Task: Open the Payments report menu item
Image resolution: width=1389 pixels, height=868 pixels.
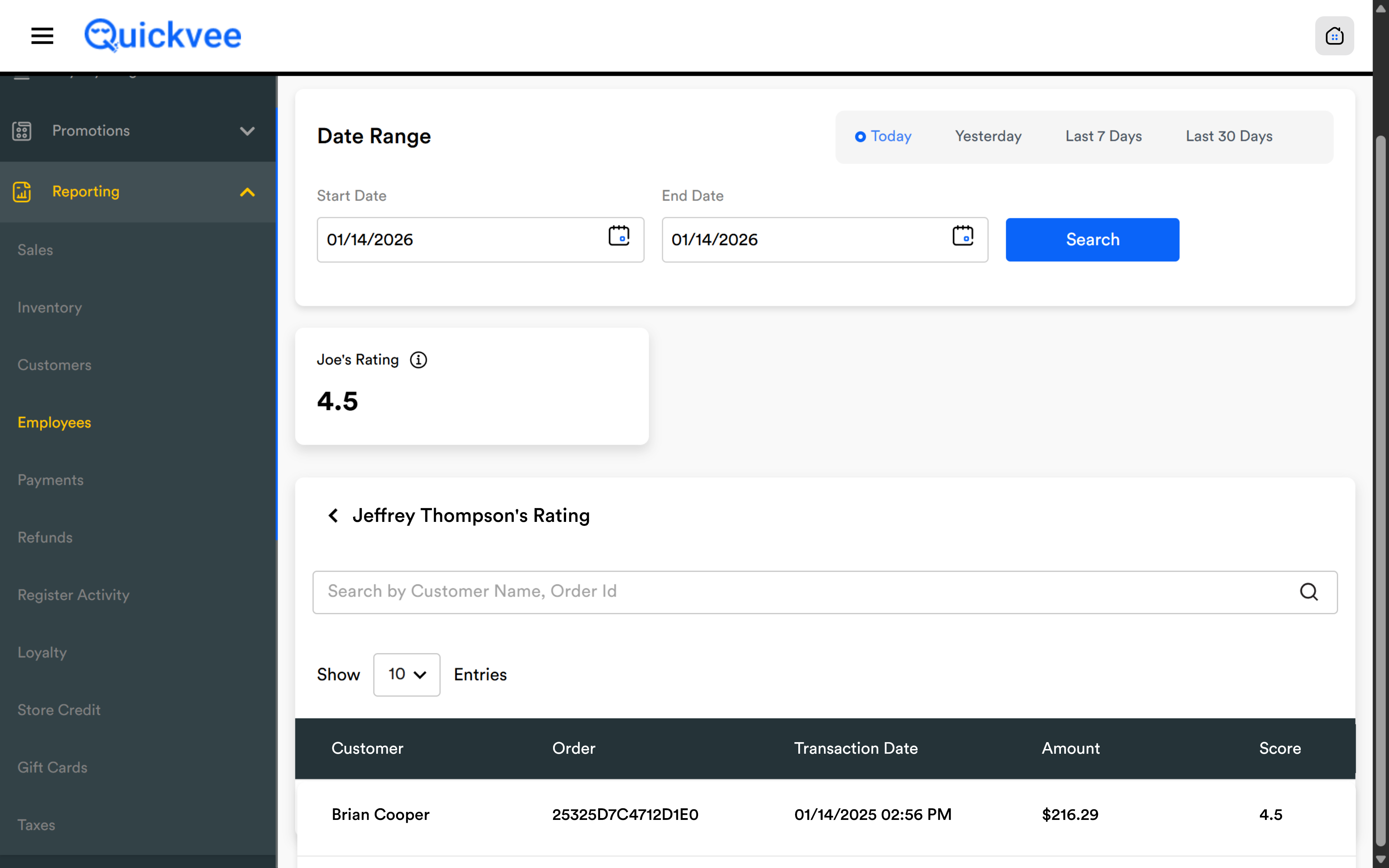Action: [51, 480]
